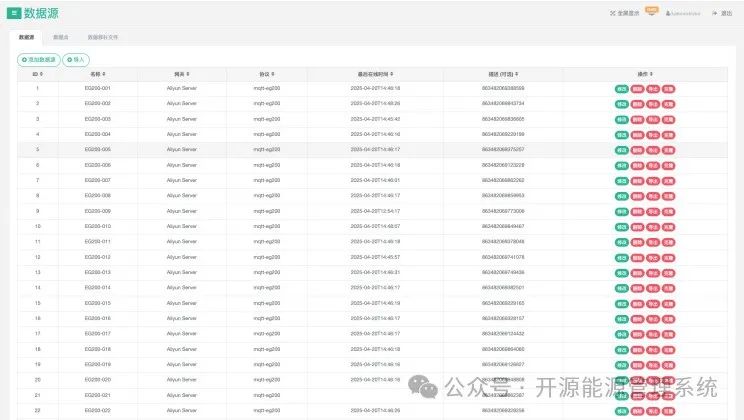Click last red clone button in EG200-017 row
This screenshot has width=744, height=420.
[669, 334]
